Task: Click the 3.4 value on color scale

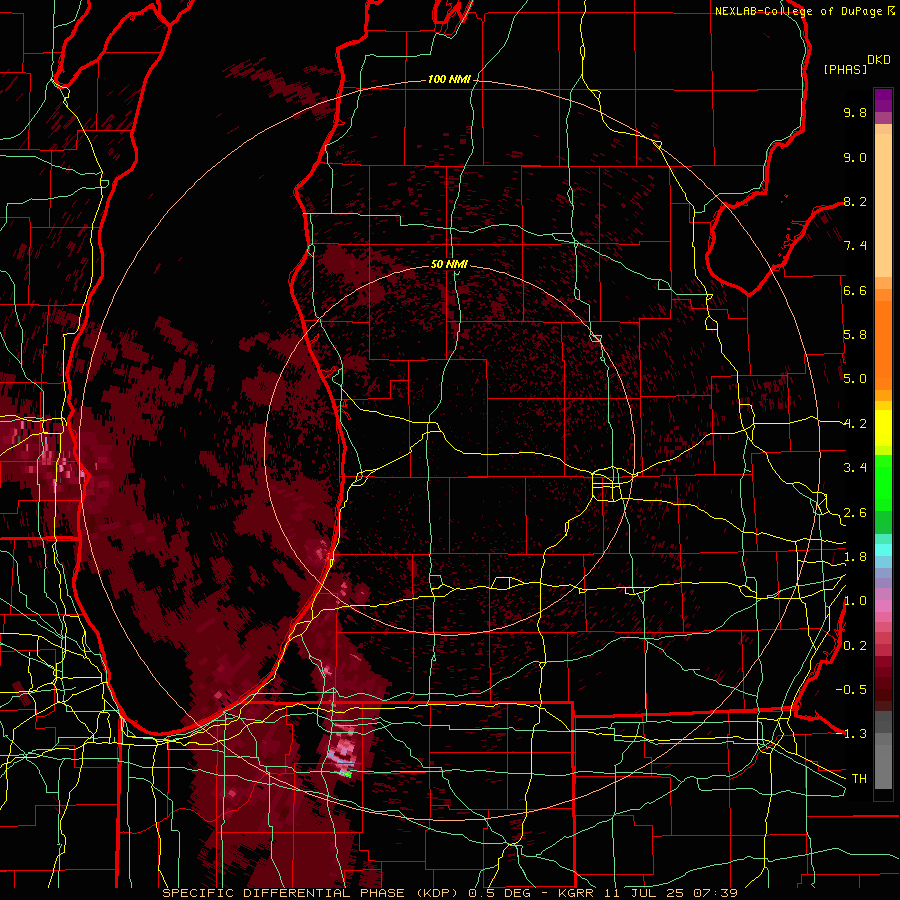Action: (x=855, y=468)
